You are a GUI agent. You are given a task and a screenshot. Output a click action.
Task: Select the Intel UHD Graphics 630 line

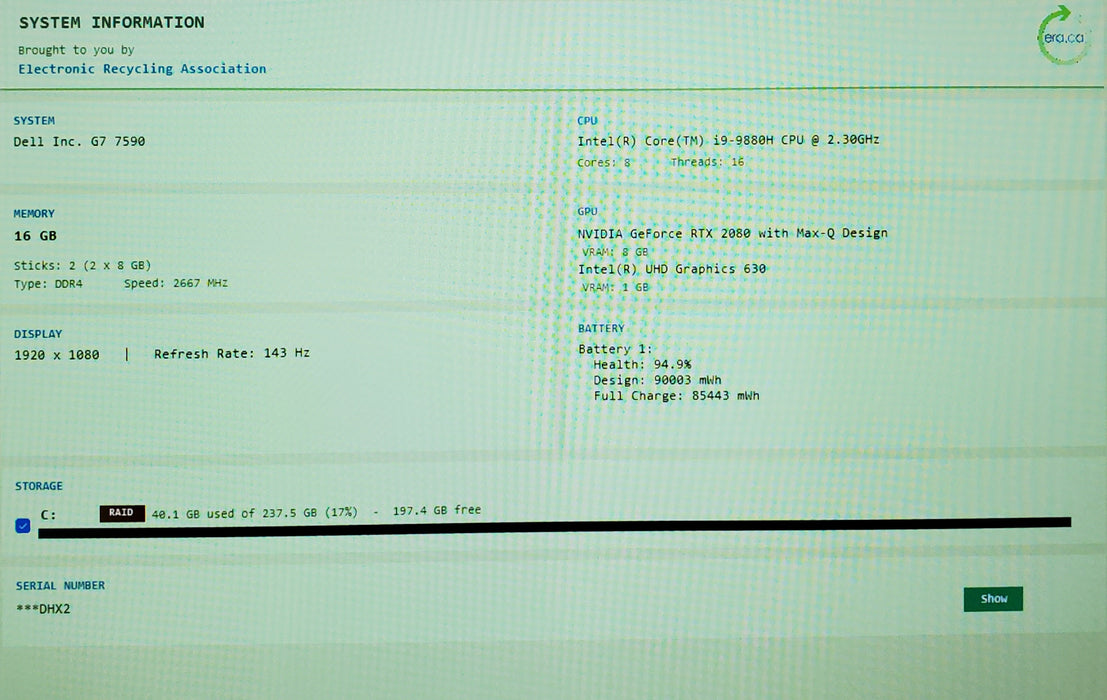point(671,269)
